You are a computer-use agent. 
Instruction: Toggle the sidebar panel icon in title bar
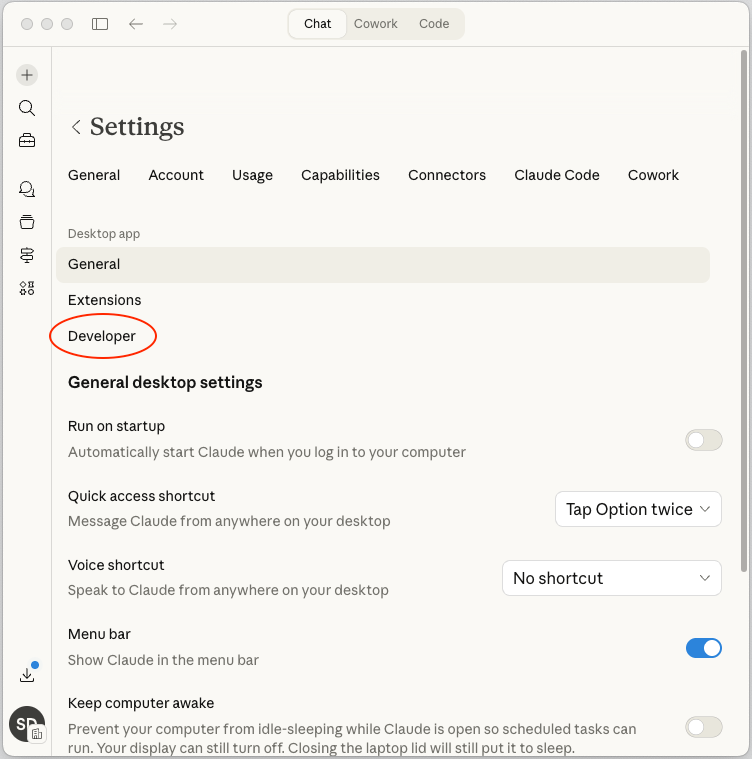point(100,24)
